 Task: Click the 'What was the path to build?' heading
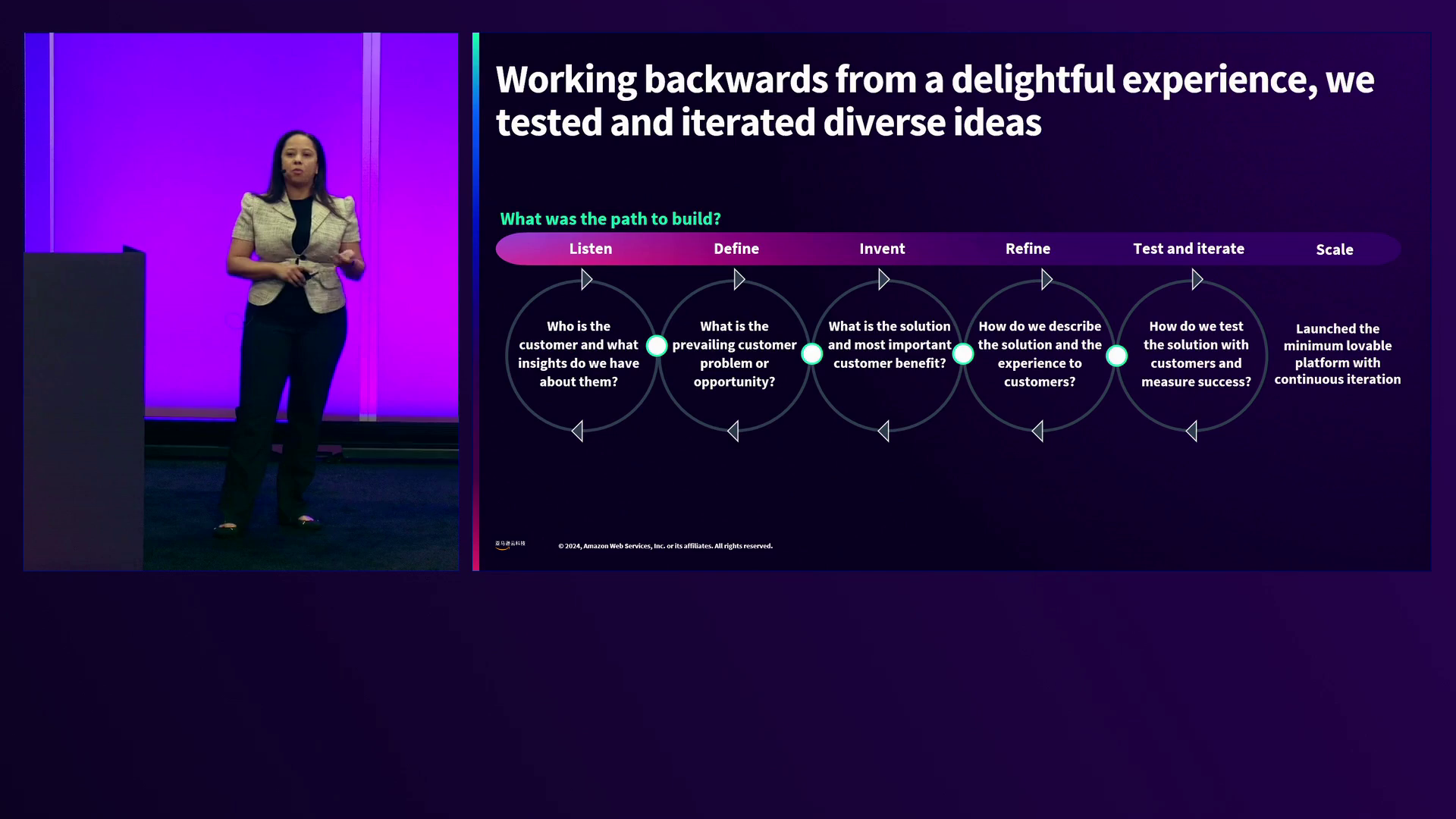point(610,219)
